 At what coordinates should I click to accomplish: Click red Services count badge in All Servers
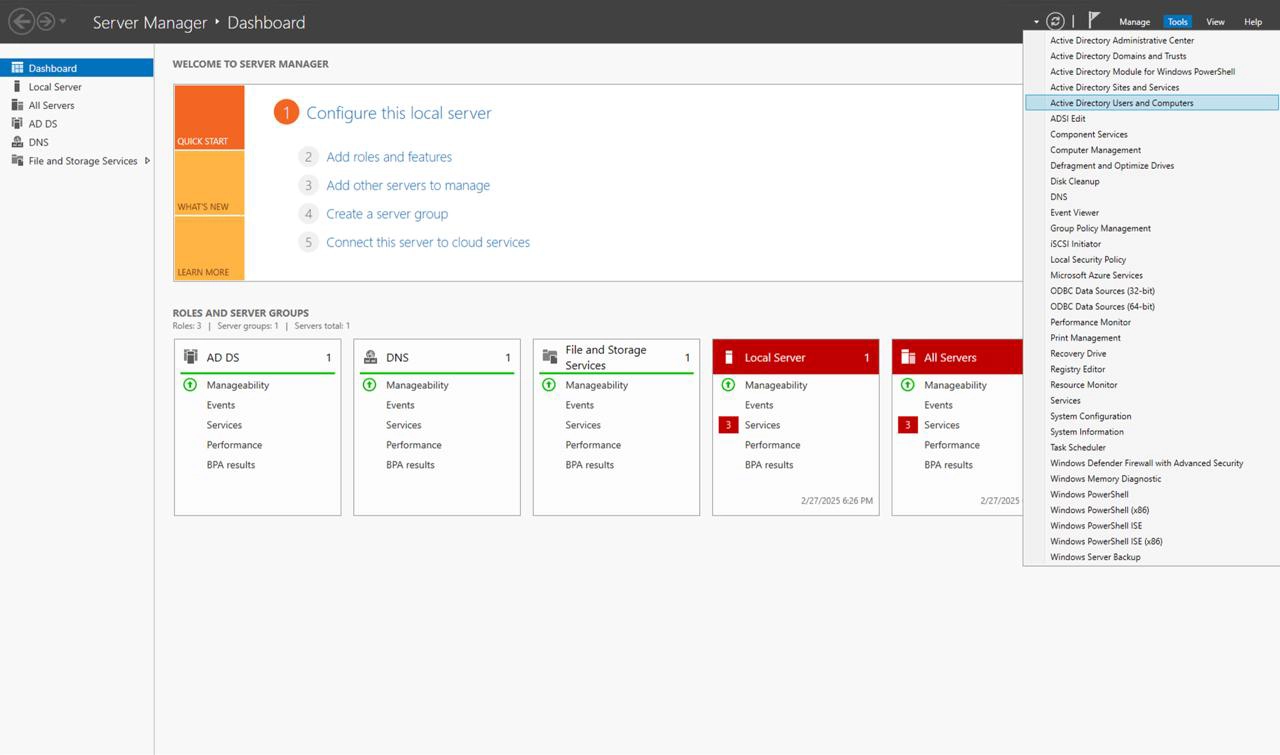tap(908, 425)
